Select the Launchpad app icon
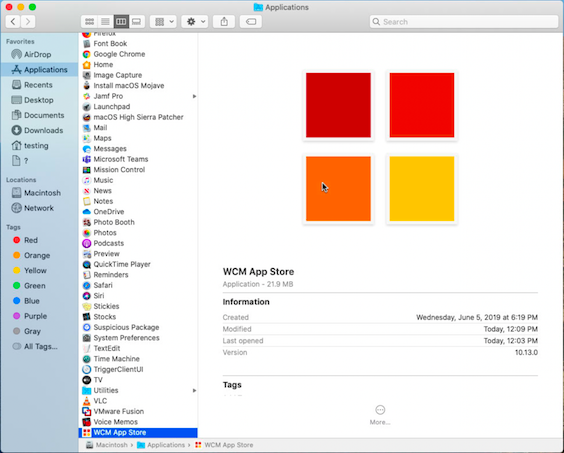 point(86,107)
